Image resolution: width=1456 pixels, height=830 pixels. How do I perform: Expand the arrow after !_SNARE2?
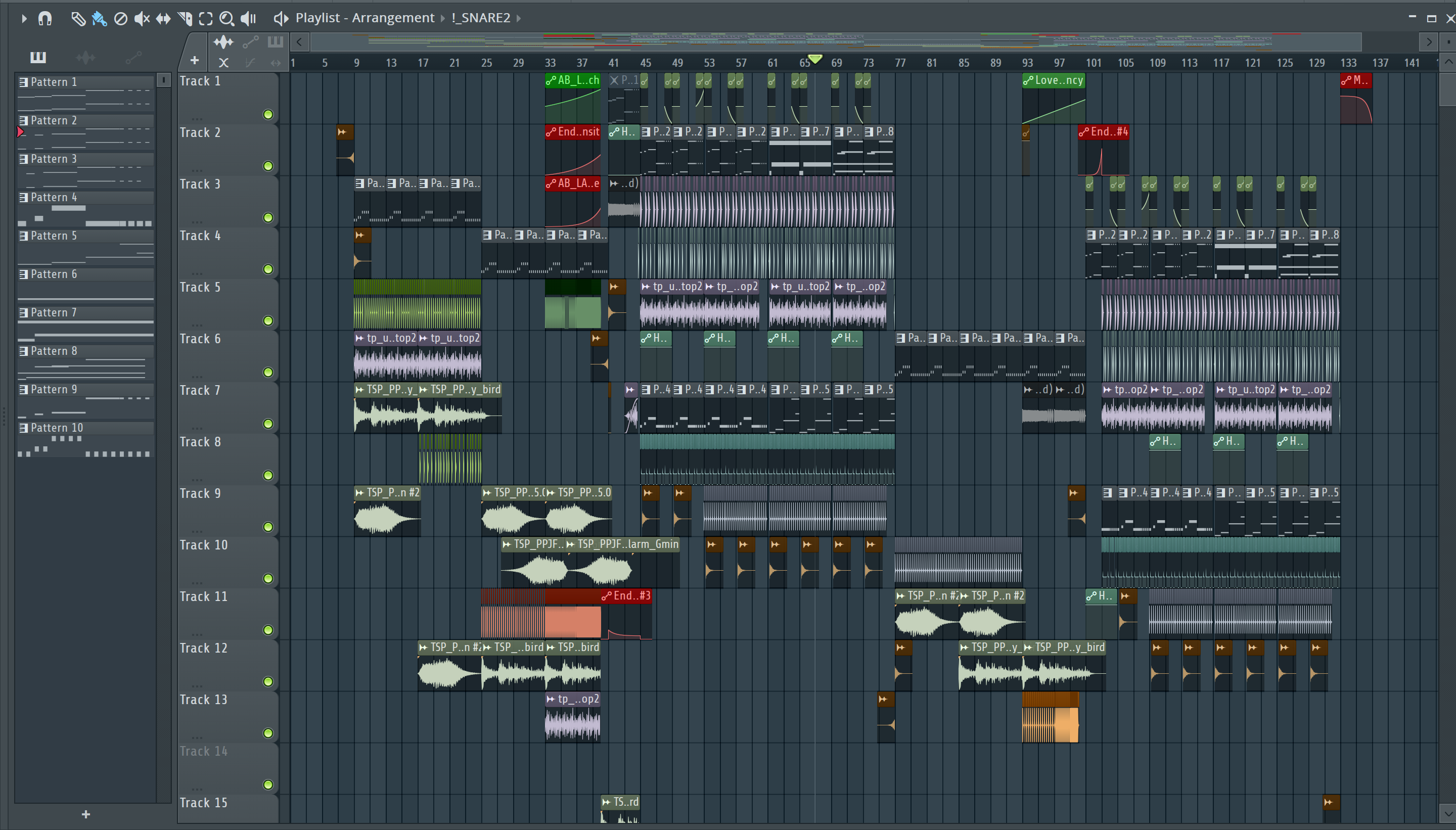pyautogui.click(x=519, y=18)
